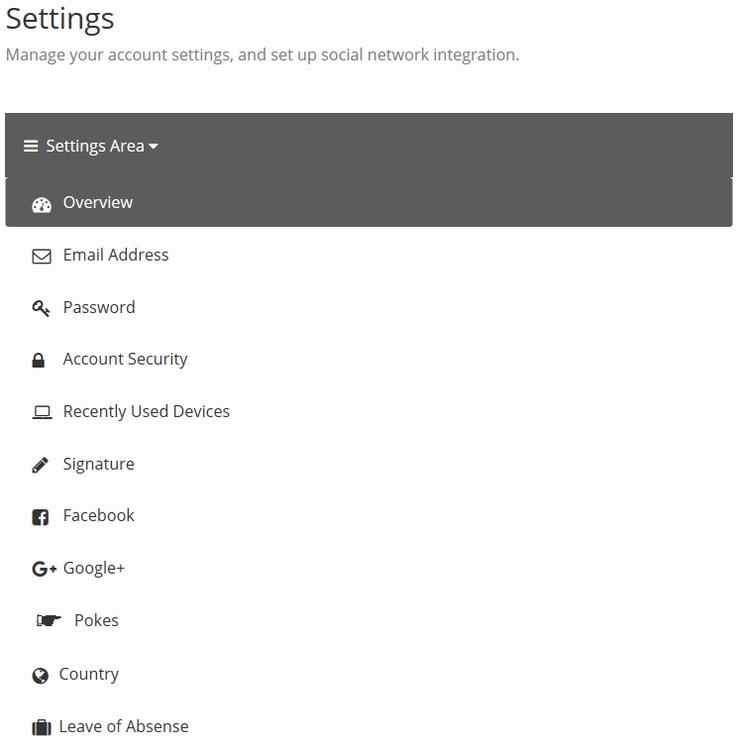Click the Google+ logo icon
Screen dimensions: 737x750
44,569
